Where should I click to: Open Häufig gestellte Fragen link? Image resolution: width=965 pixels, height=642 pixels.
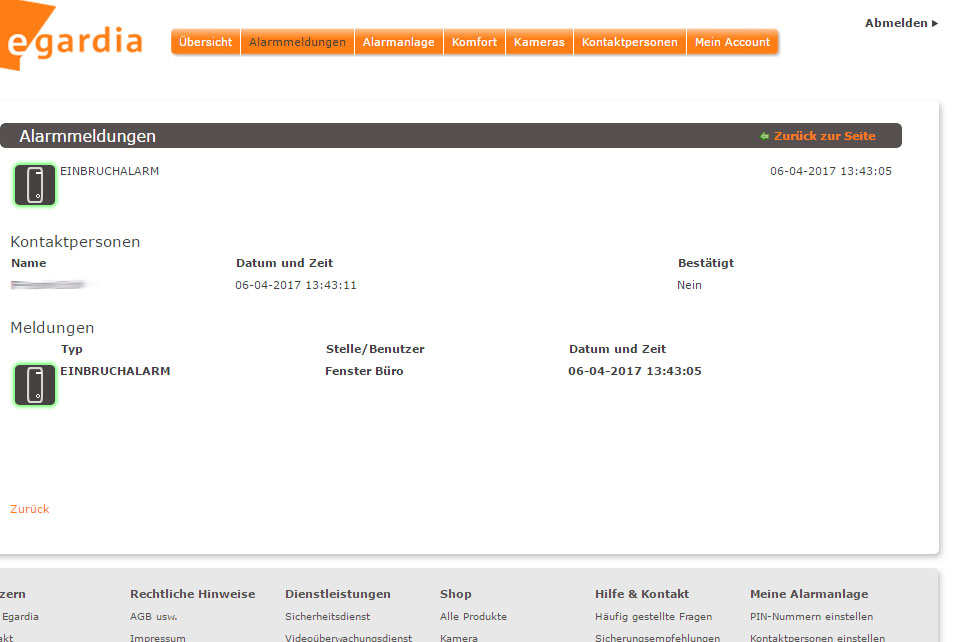653,617
